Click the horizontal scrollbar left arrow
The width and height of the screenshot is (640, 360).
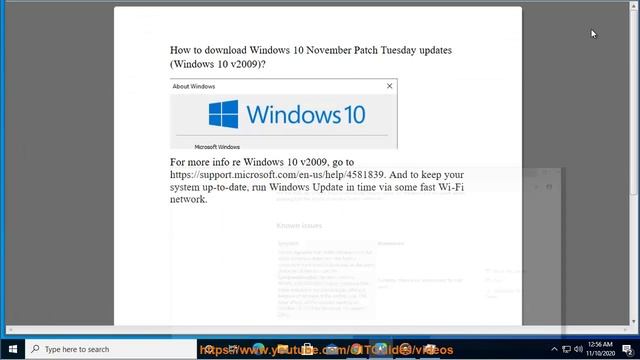[x=10, y=329]
